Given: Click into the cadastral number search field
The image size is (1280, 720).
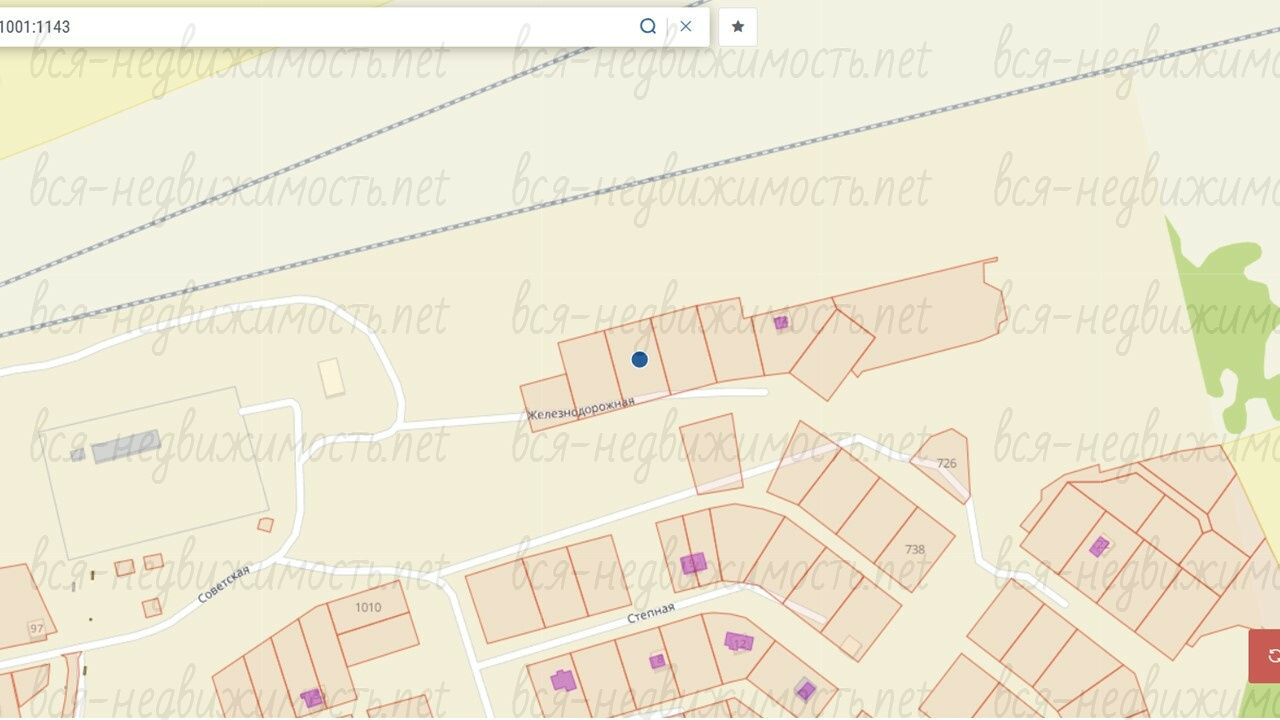Looking at the screenshot, I should [300, 27].
